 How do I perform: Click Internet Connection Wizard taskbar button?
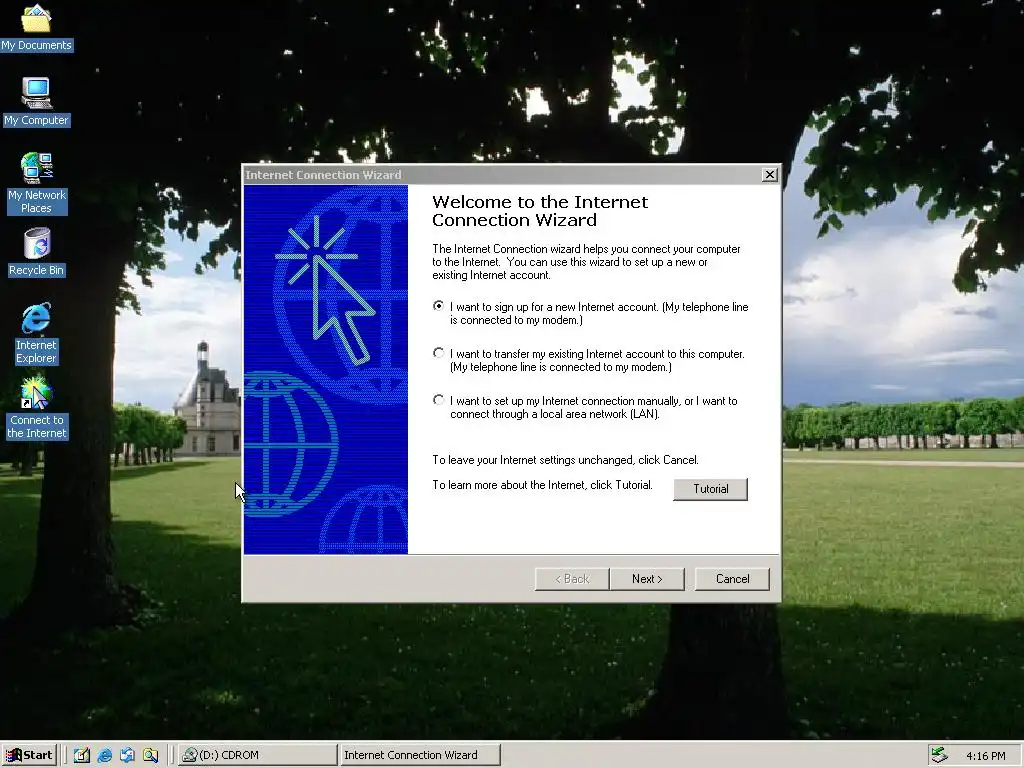pos(420,755)
